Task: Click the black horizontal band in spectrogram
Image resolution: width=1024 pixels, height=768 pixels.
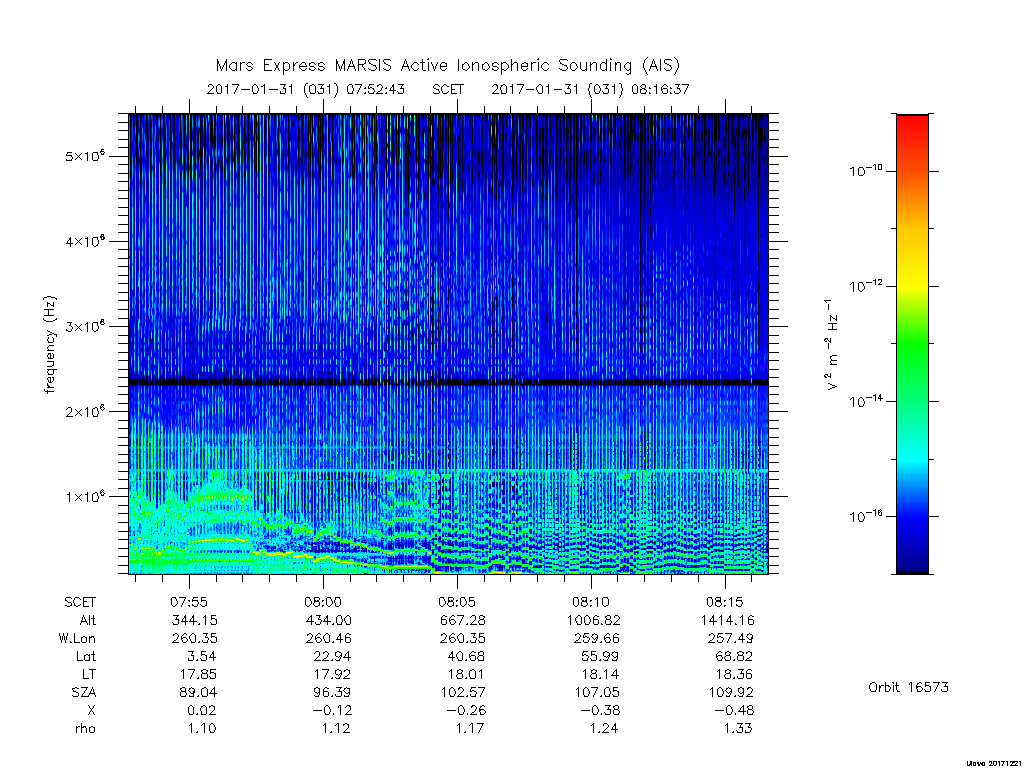Action: [x=448, y=382]
